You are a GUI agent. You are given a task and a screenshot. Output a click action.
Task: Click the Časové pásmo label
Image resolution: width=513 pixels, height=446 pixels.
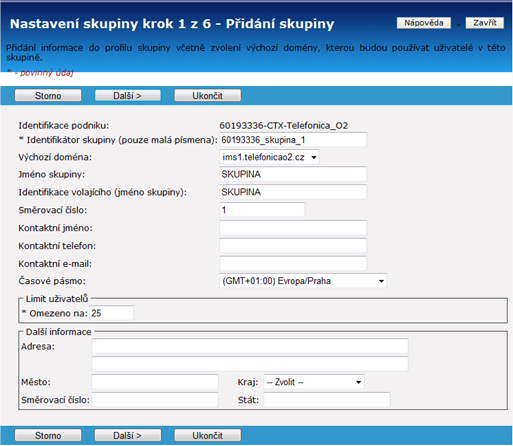[x=52, y=281]
